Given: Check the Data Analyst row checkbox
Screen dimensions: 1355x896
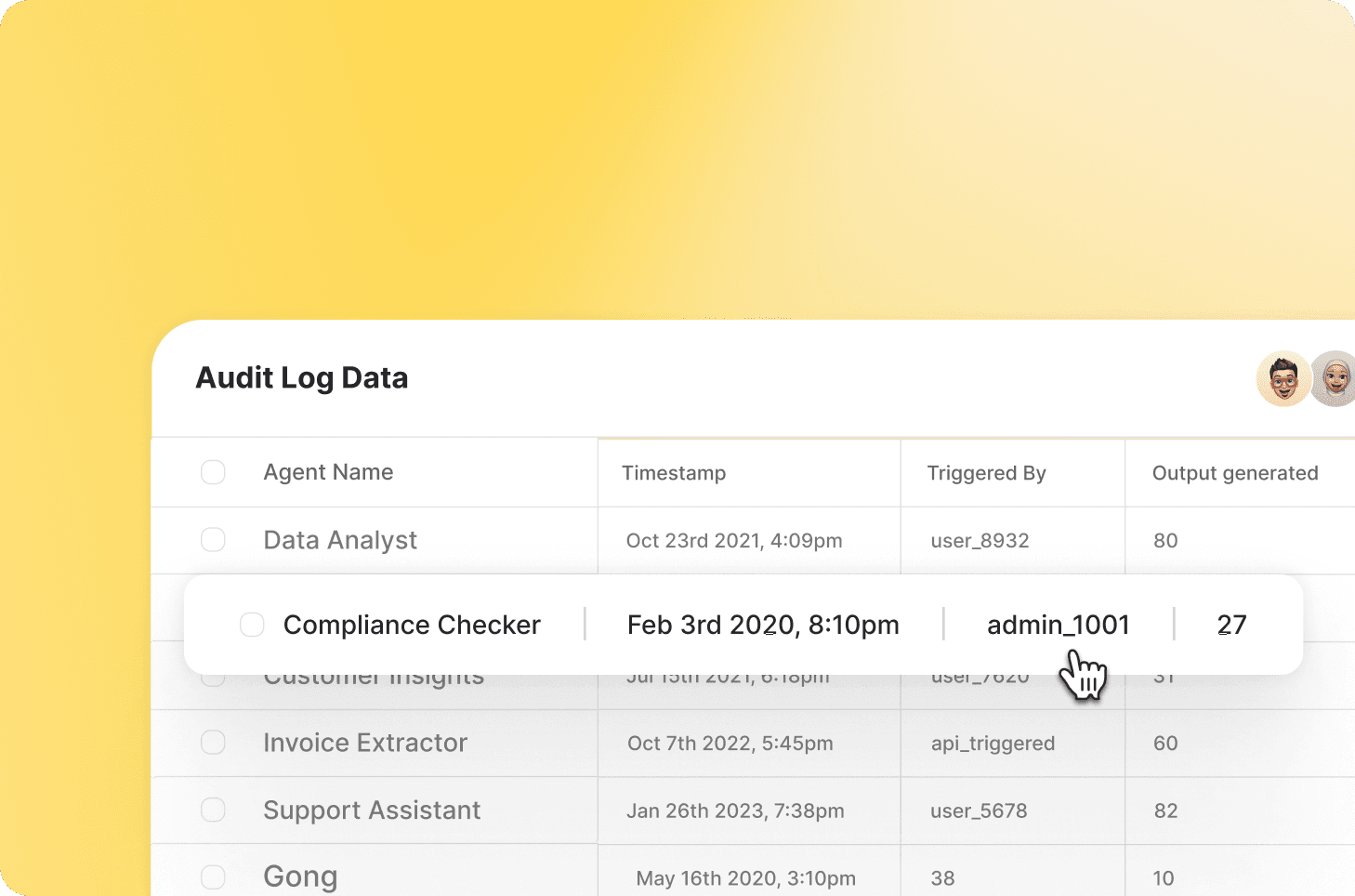Looking at the screenshot, I should 213,540.
